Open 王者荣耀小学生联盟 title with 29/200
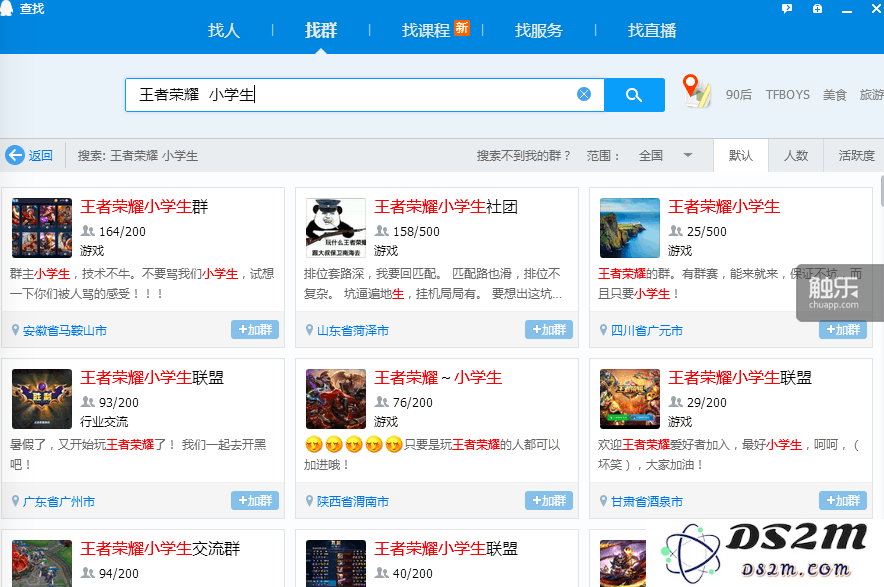884x587 pixels. tap(740, 378)
